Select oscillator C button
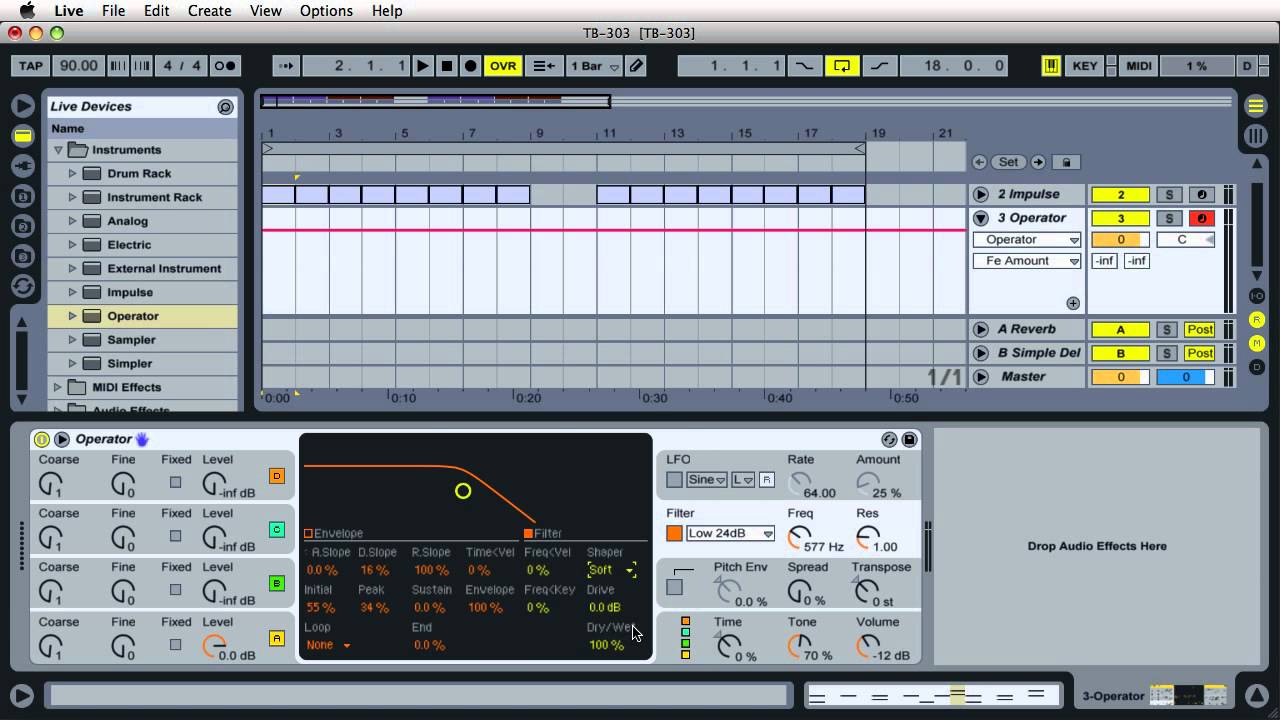Image resolution: width=1280 pixels, height=720 pixels. coord(277,530)
